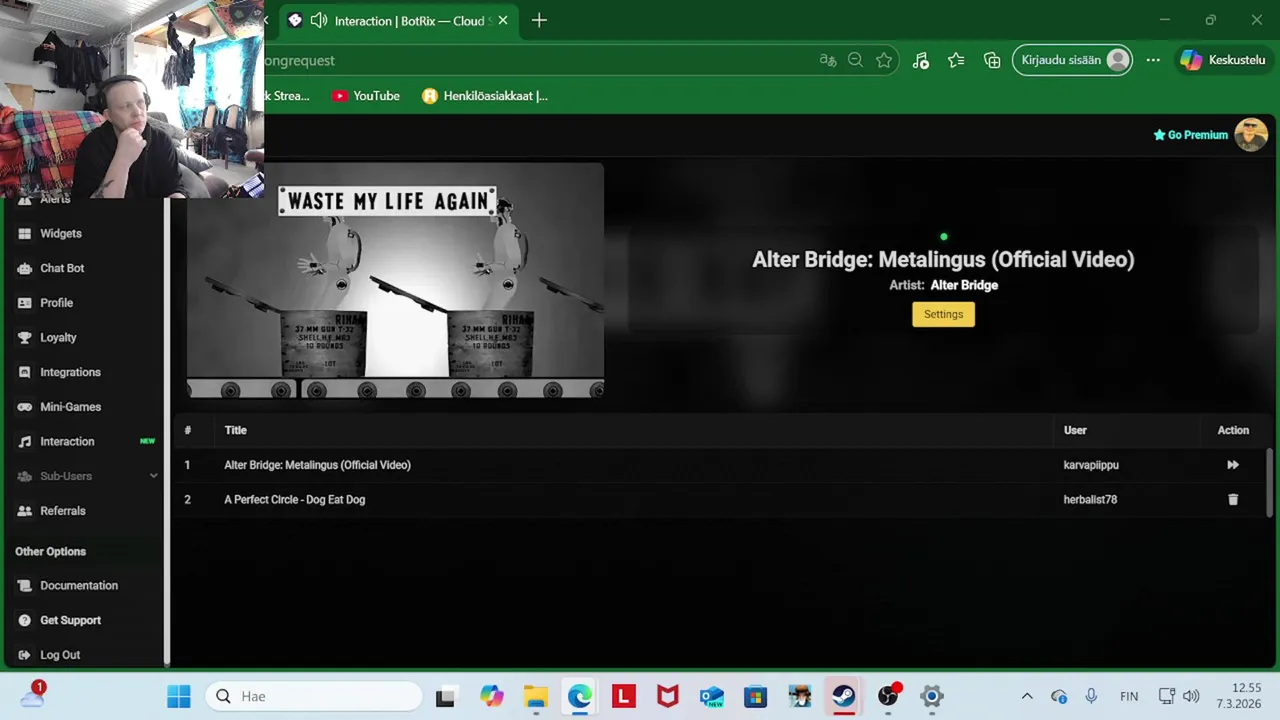Open the FIN language switcher

tap(1129, 696)
